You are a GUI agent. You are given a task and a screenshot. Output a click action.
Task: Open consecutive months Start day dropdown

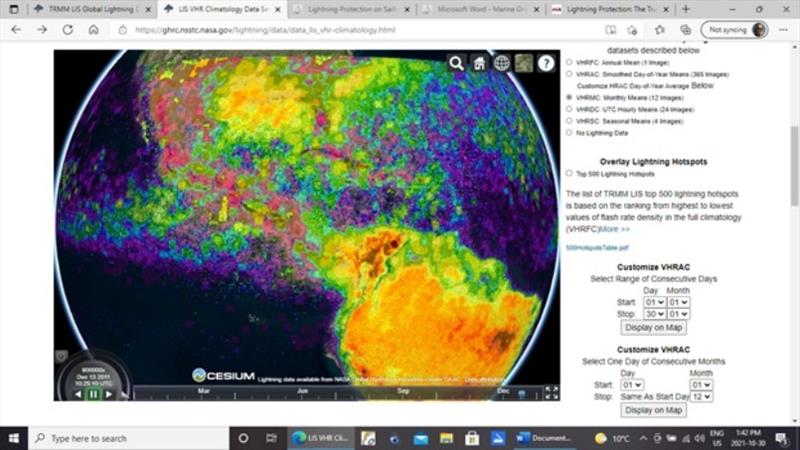click(632, 385)
